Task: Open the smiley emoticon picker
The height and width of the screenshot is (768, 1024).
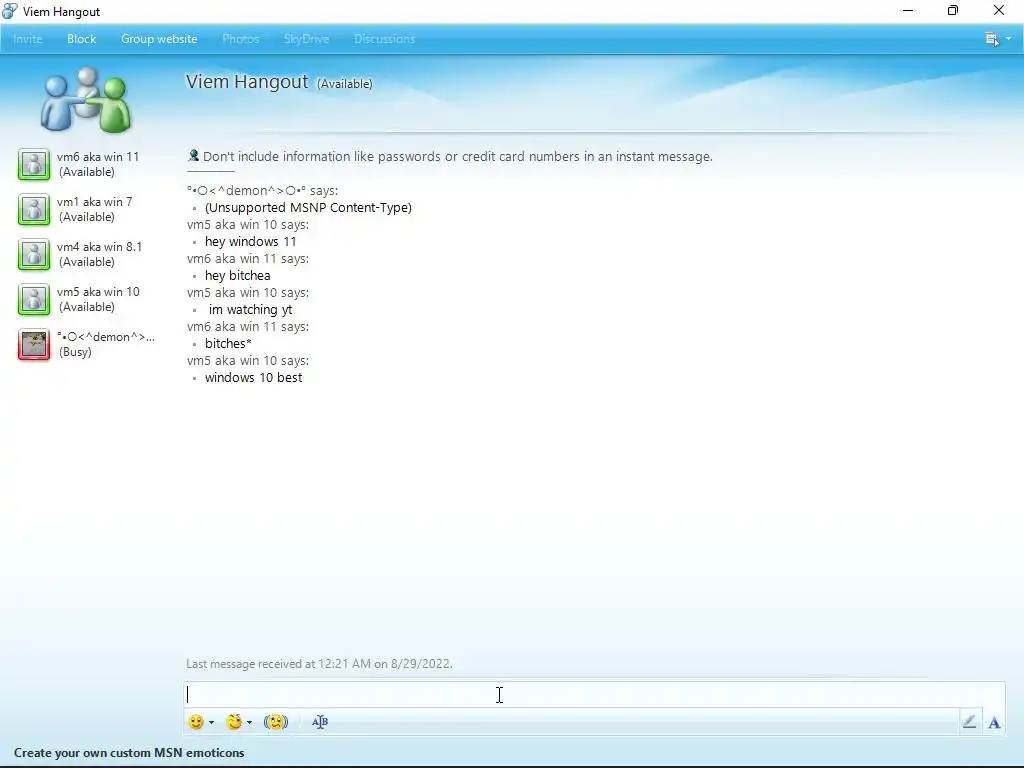Action: pos(196,722)
